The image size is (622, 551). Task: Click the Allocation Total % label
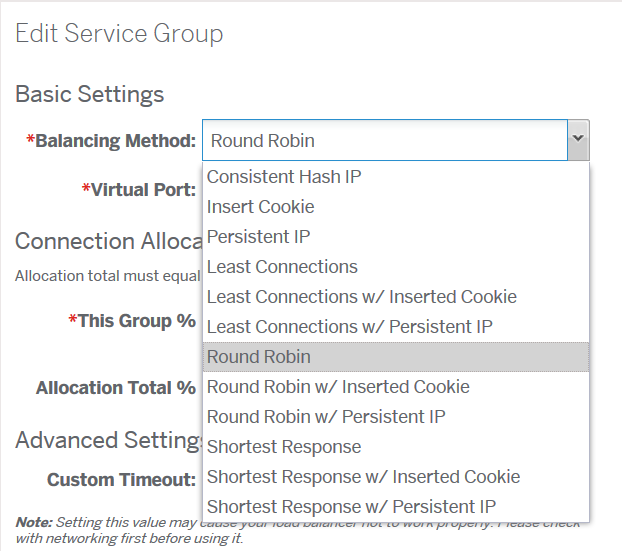[116, 388]
